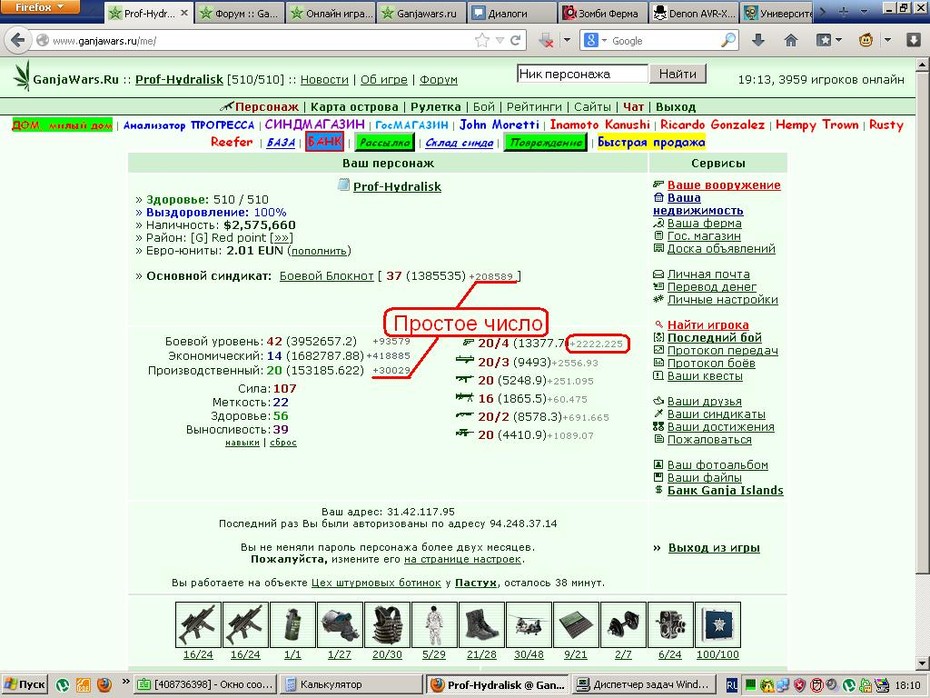Image resolution: width=930 pixels, height=698 pixels.
Task: Switch to the Форум :: Ga... tab
Action: click(239, 13)
